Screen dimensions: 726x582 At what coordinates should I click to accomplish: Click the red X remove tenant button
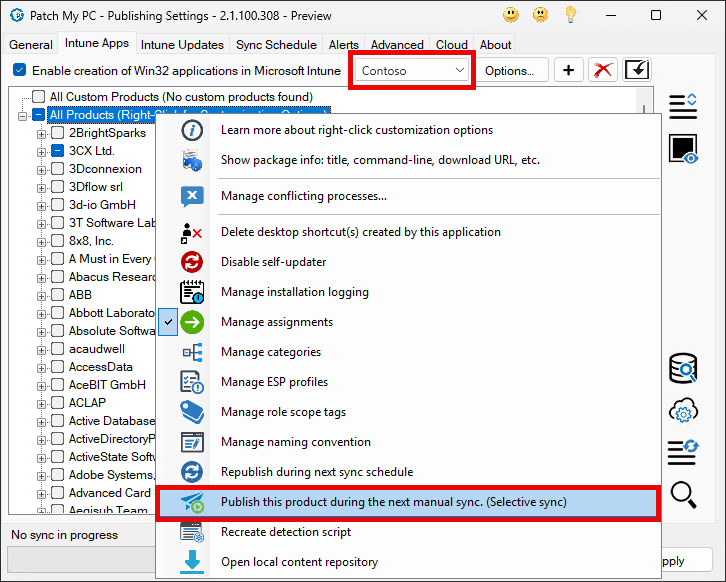pos(603,70)
